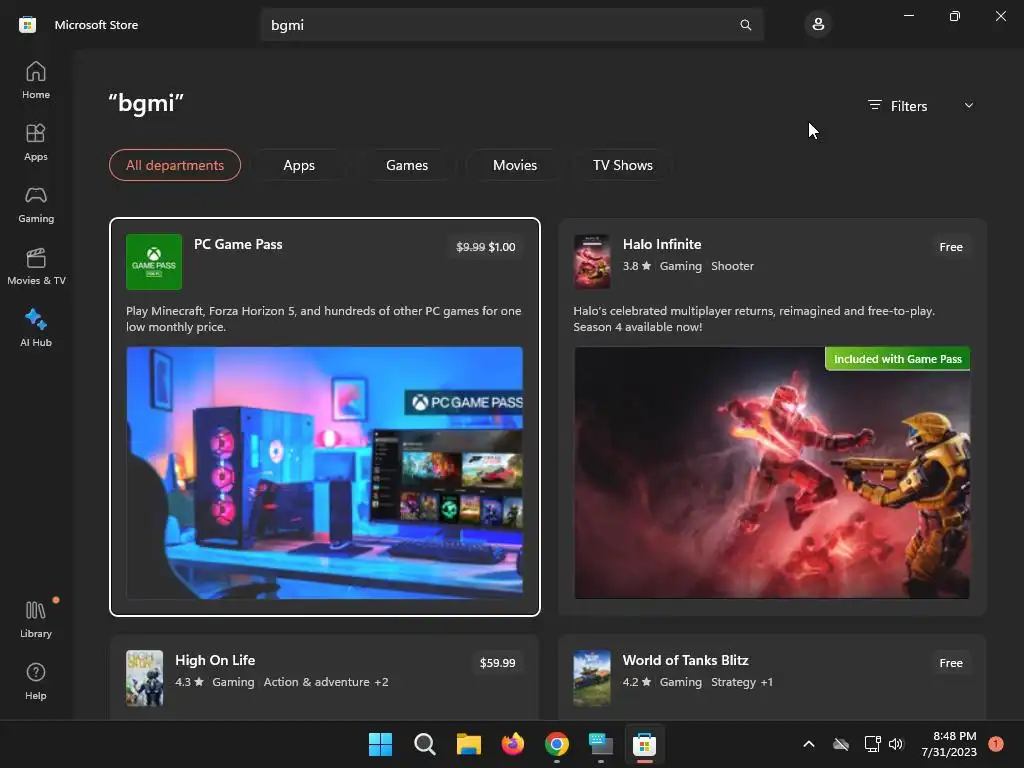Open volume control tray icon
This screenshot has height=768, width=1024.
click(x=896, y=744)
